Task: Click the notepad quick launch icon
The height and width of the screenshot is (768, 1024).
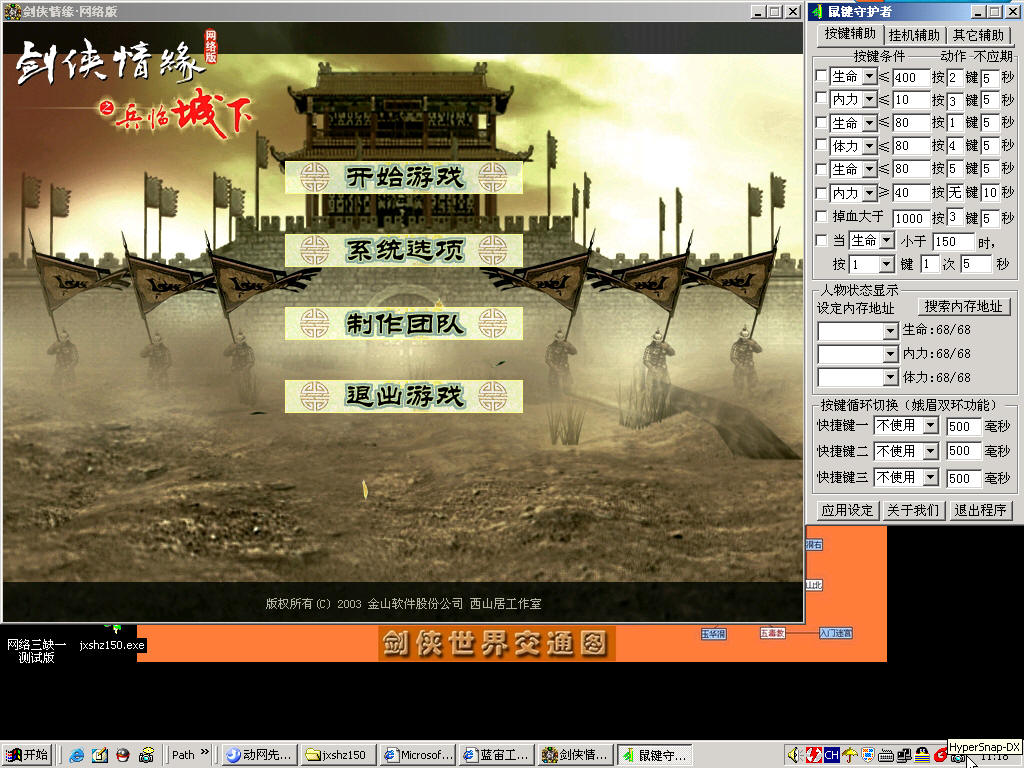Action: point(99,755)
